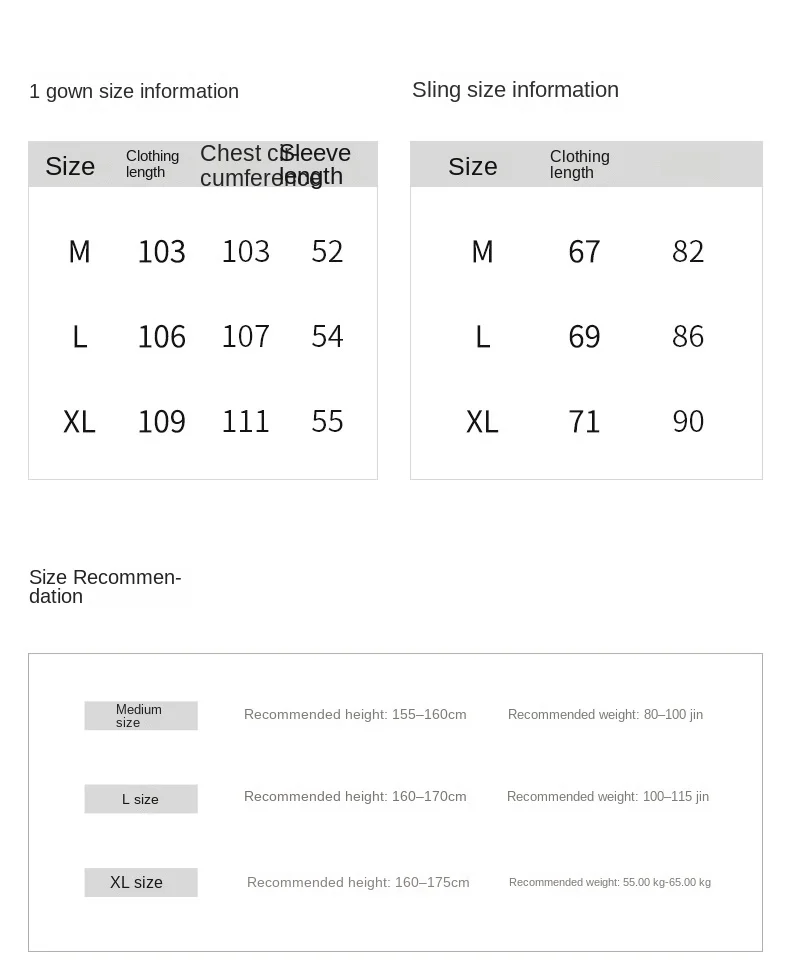Image resolution: width=791 pixels, height=975 pixels.
Task: Click the sling size M row label
Action: point(483,252)
